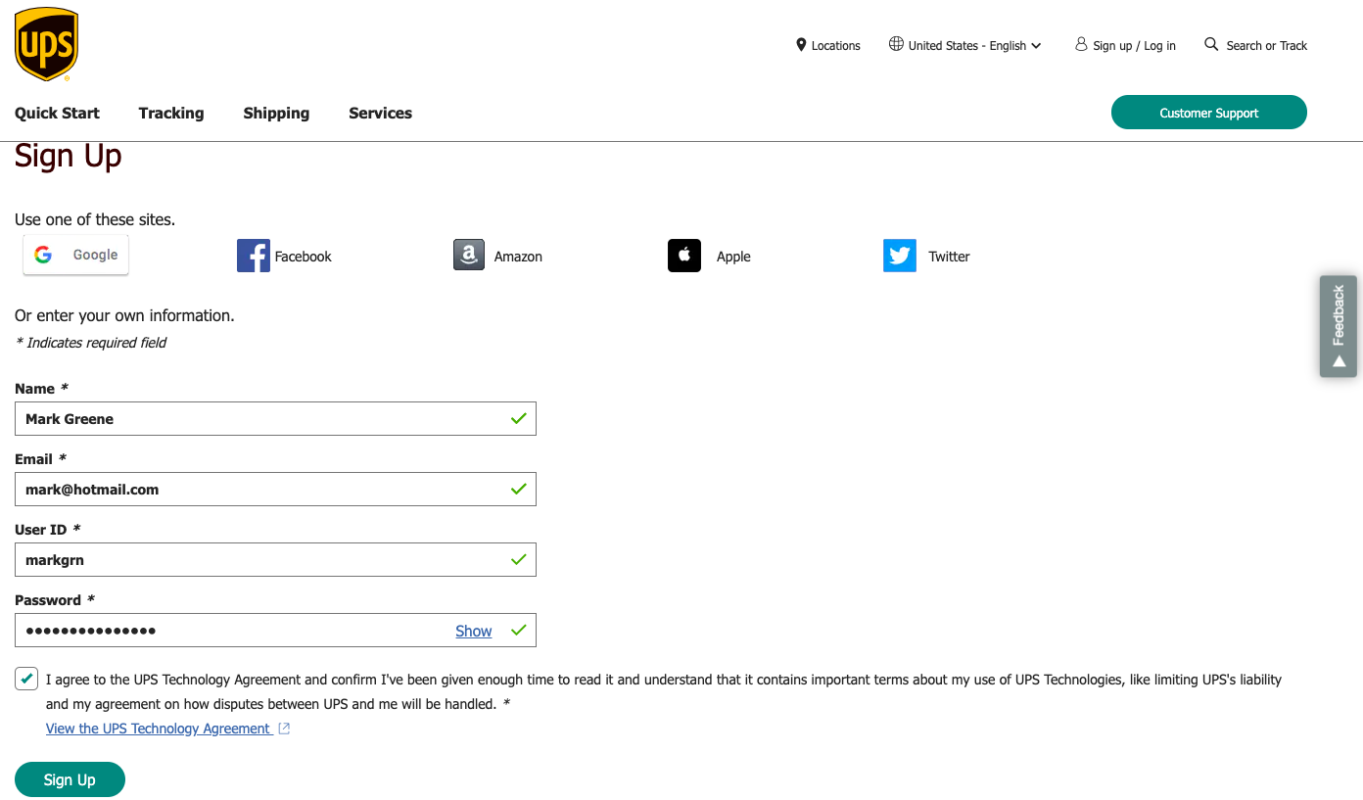1363x800 pixels.
Task: Click the Facebook logo icon
Action: (x=253, y=256)
